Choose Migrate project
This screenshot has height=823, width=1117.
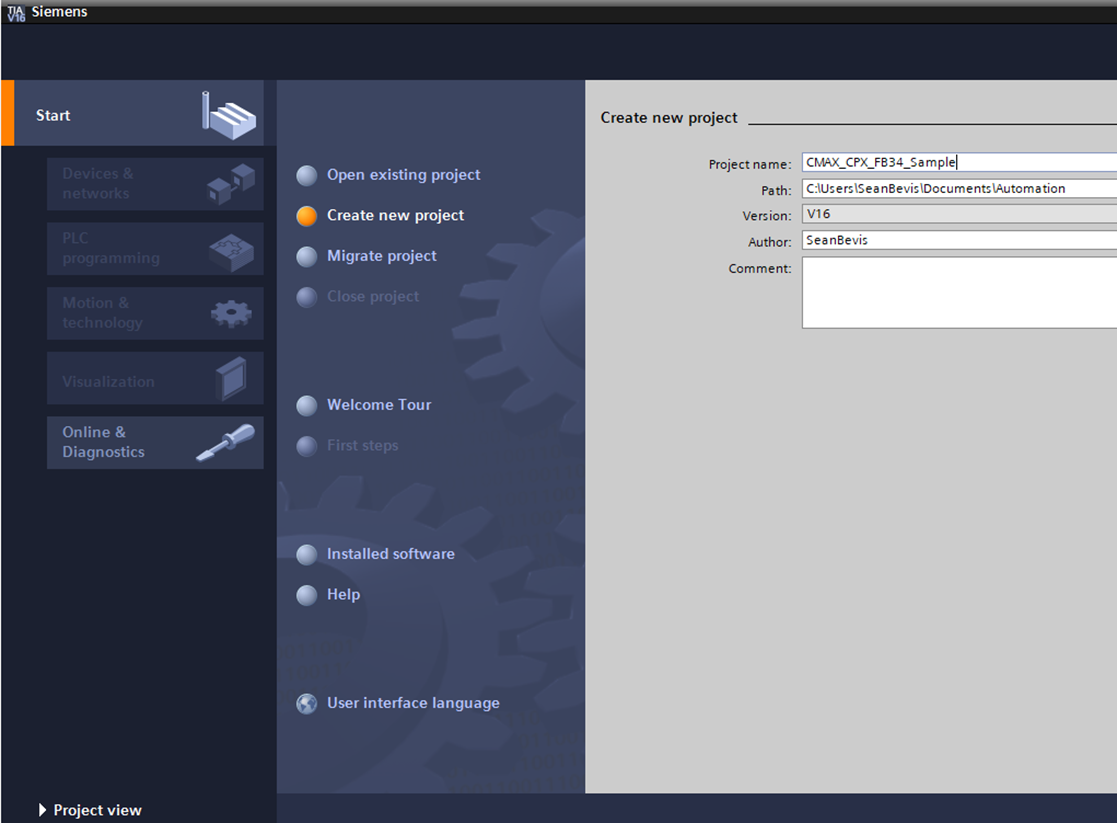tap(382, 256)
